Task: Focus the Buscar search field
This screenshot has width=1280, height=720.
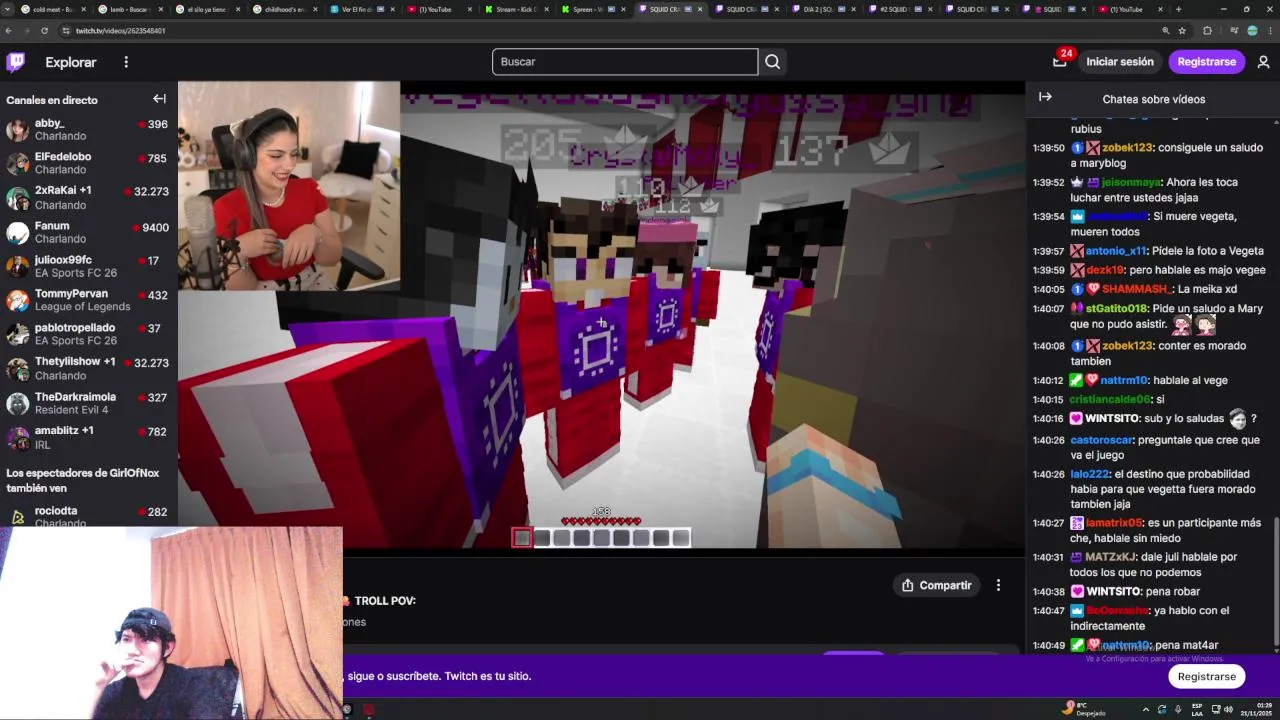Action: tap(625, 62)
